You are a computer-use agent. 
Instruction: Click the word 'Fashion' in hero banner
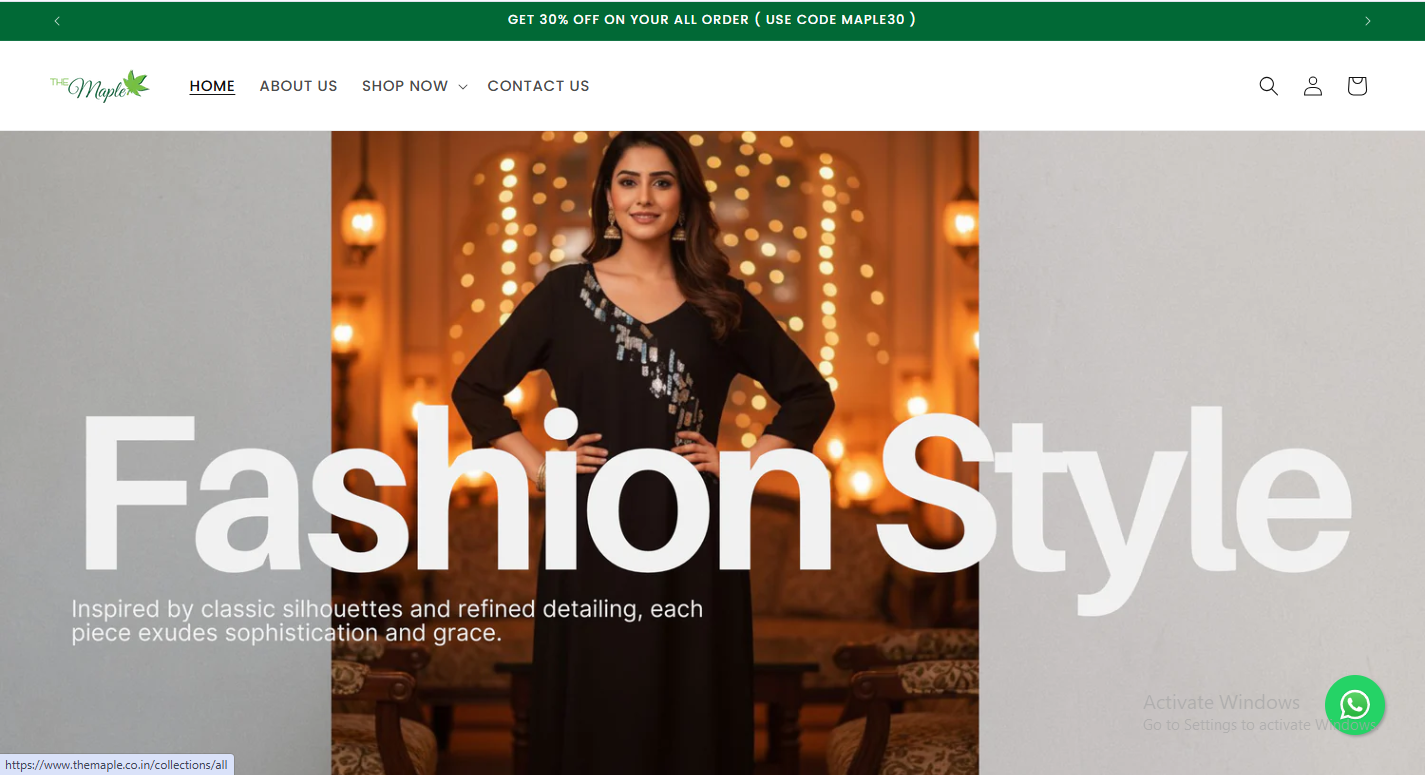coord(455,492)
